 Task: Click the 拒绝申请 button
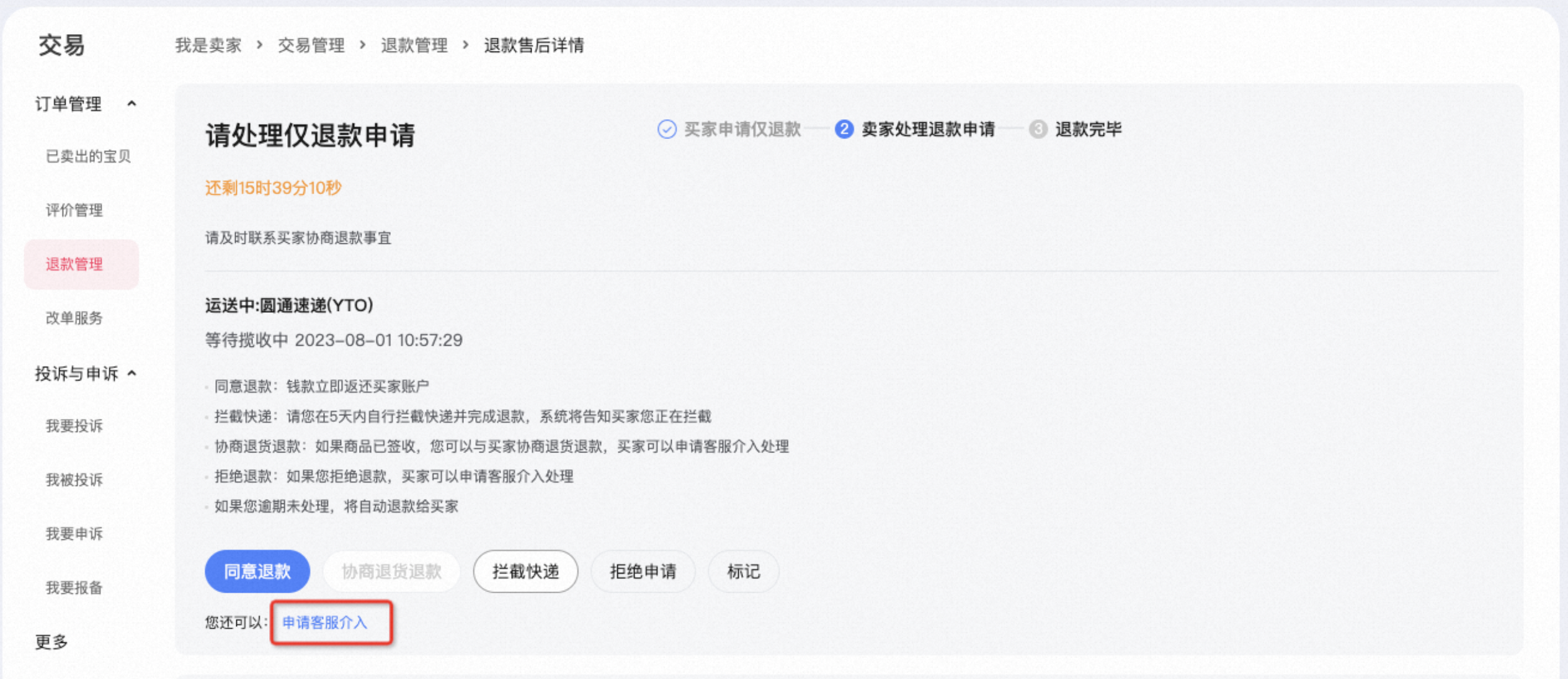643,571
